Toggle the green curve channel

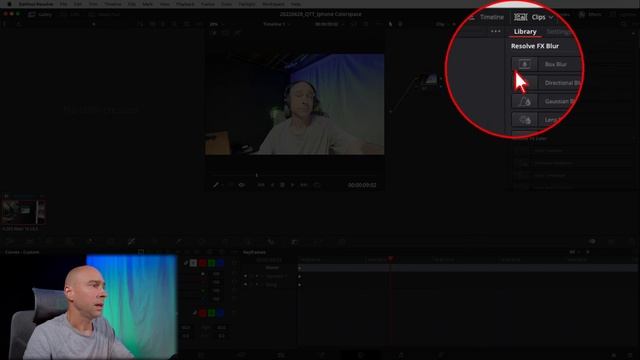[x=211, y=263]
